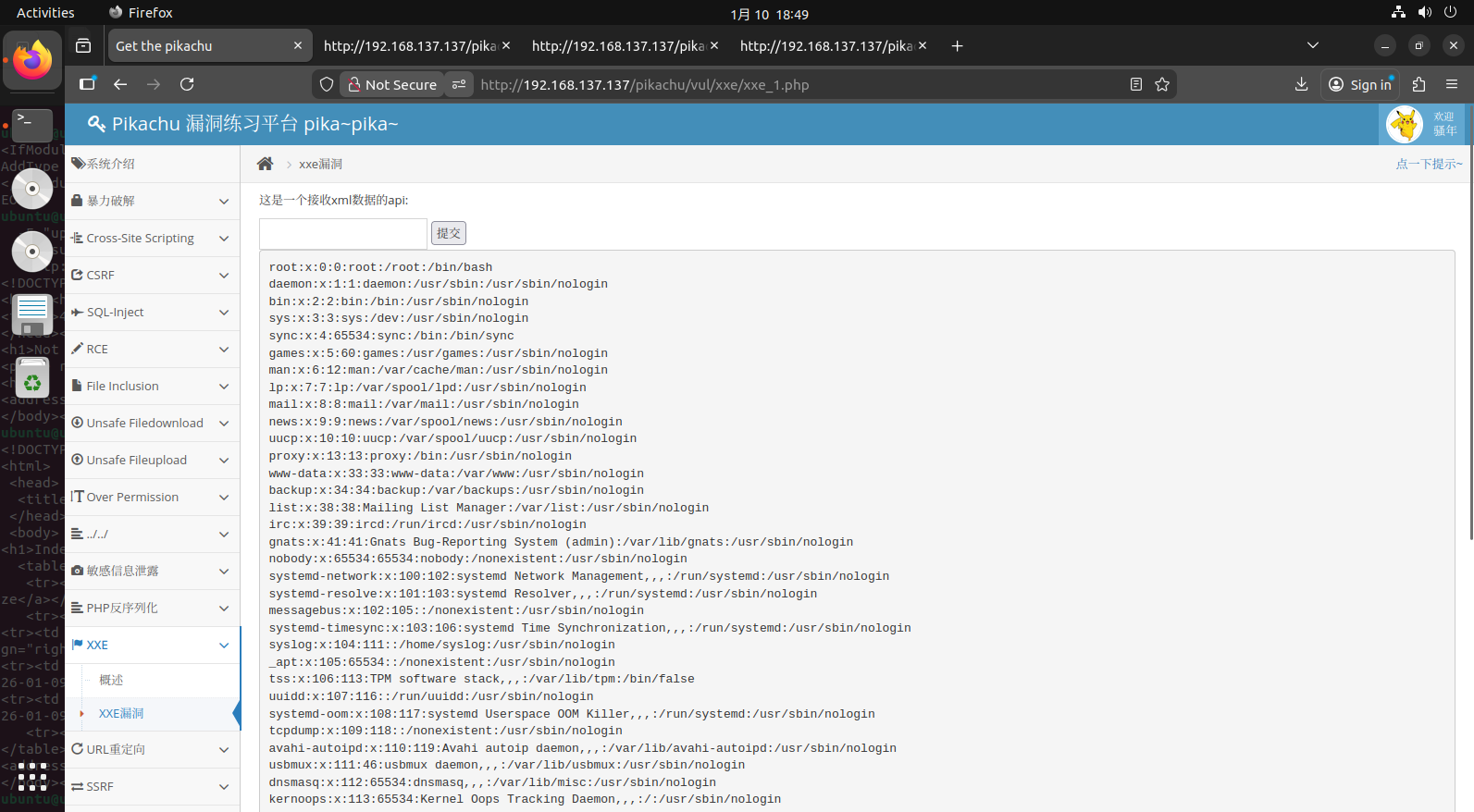Expand the RCE sidebar menu
Image resolution: width=1474 pixels, height=812 pixels.
[x=153, y=349]
